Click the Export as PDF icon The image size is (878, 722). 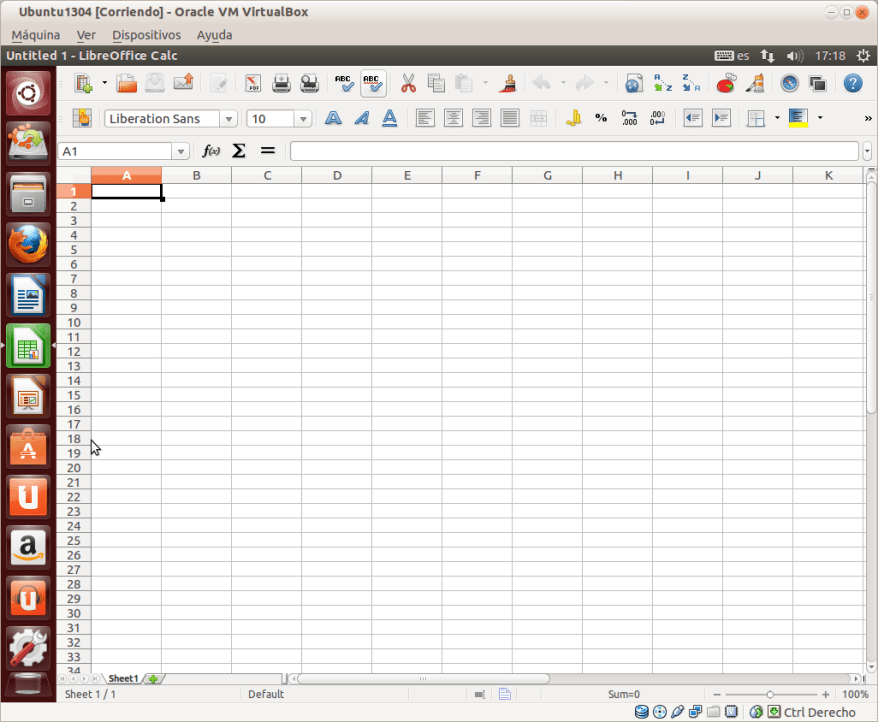click(x=253, y=84)
